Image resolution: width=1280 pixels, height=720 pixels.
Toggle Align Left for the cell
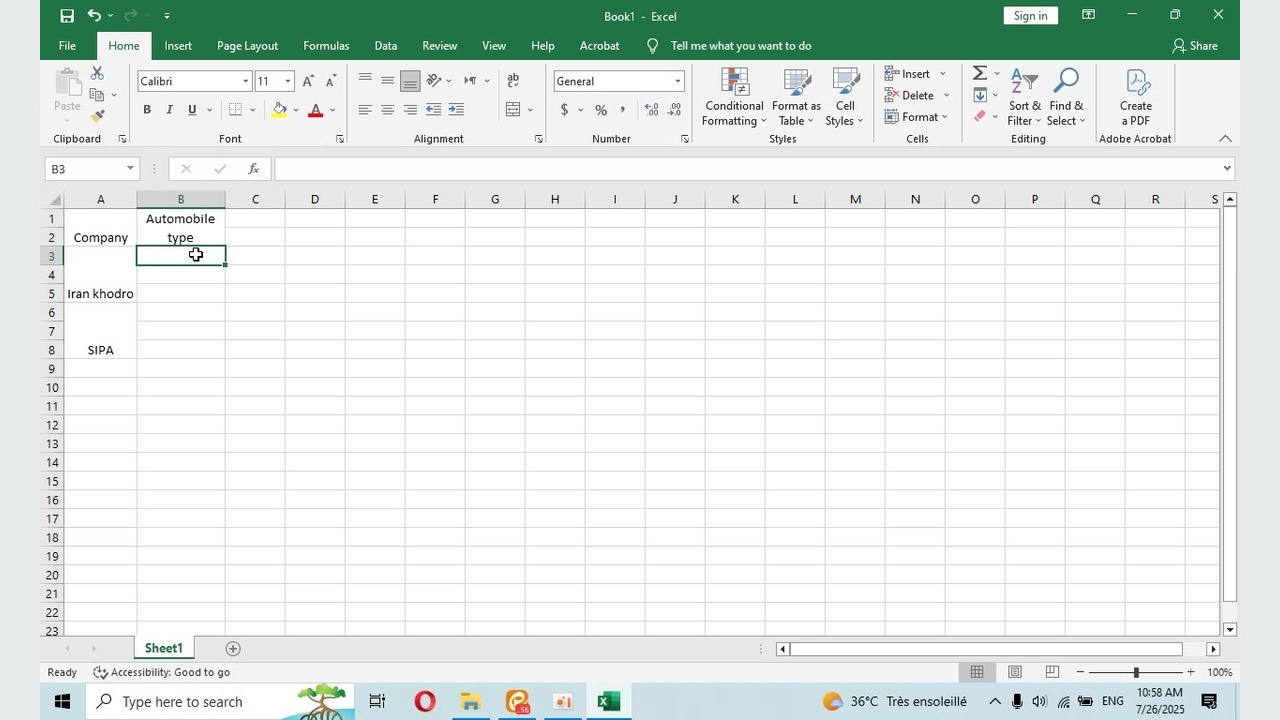tap(365, 110)
